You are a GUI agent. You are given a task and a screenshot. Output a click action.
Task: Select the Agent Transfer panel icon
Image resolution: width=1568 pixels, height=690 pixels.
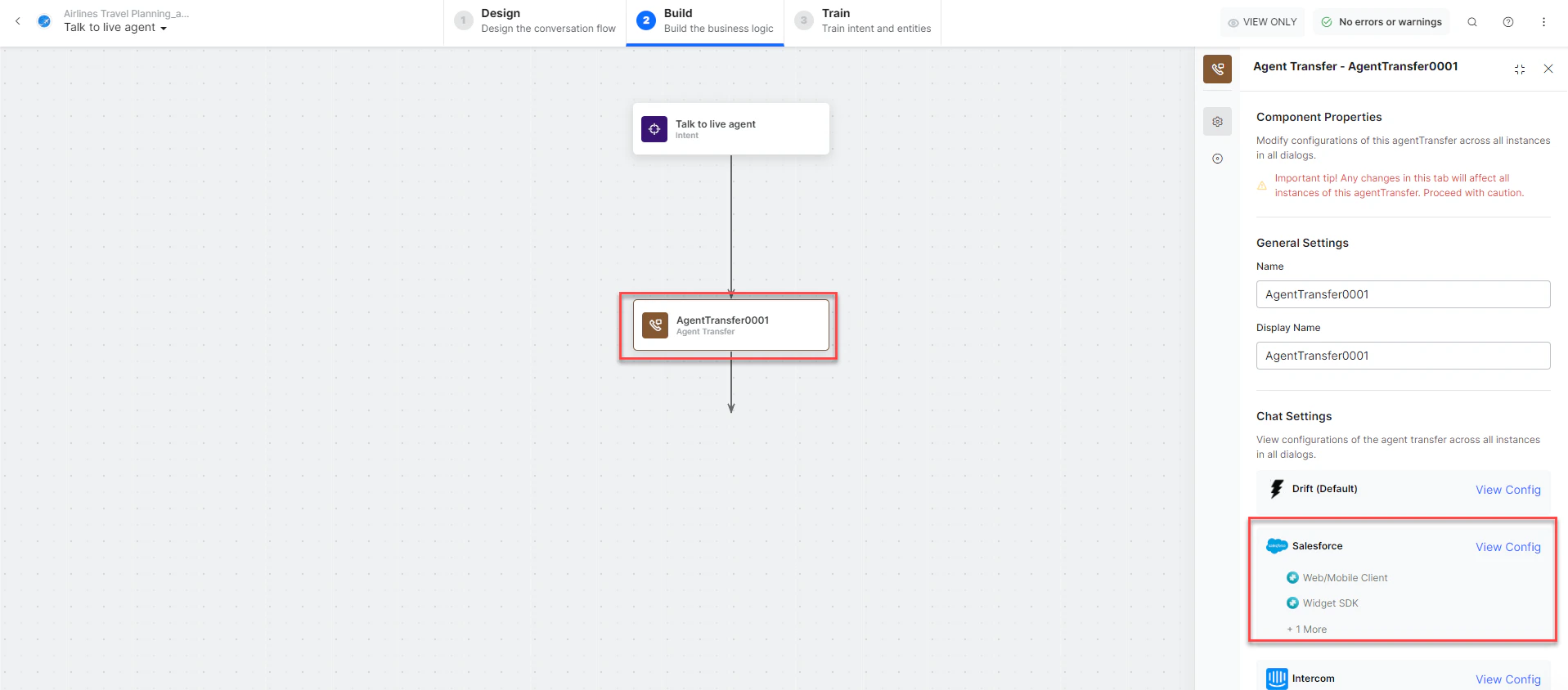click(x=1217, y=69)
